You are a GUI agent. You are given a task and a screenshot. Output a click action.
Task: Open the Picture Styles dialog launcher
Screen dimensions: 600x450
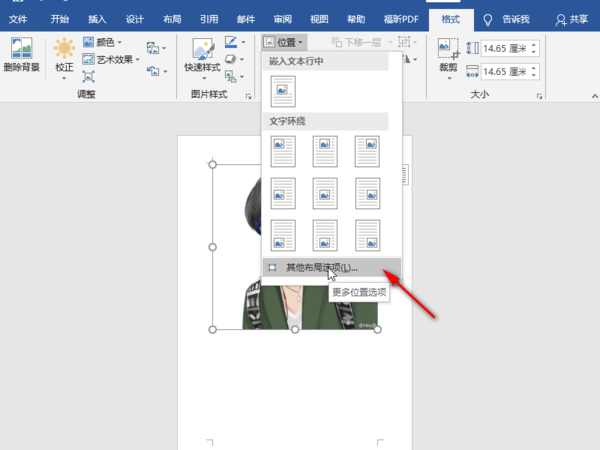point(248,96)
